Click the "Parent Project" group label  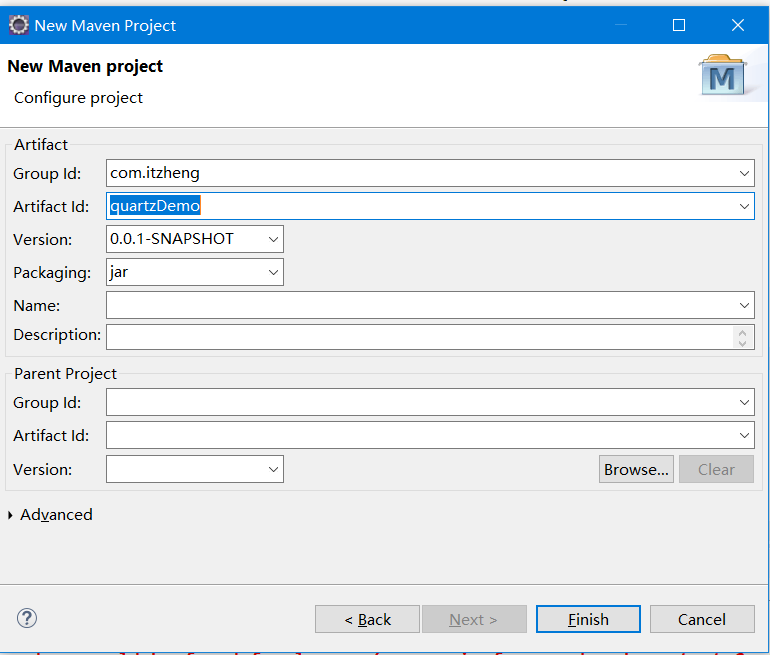click(x=65, y=374)
